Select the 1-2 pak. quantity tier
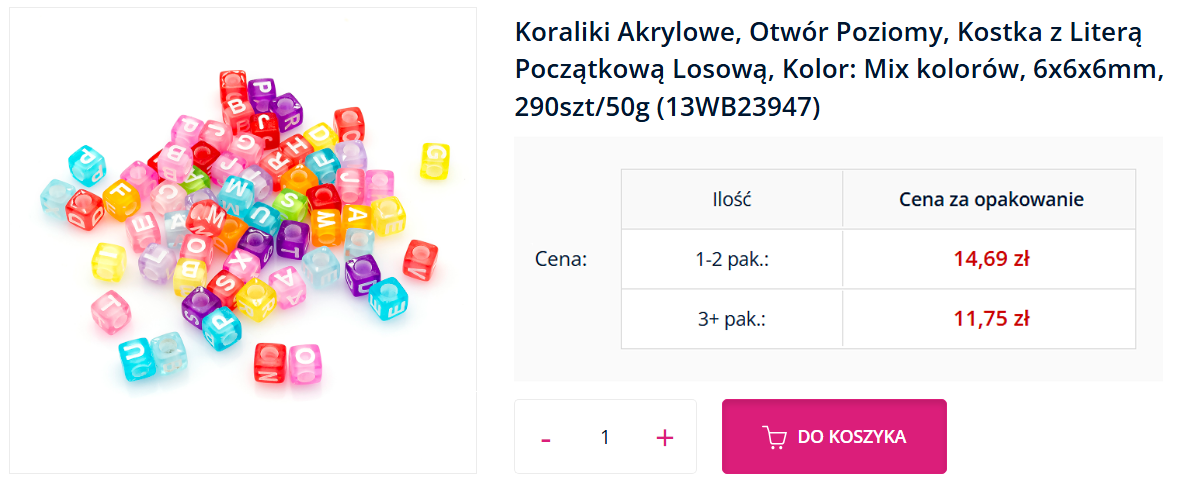The image size is (1179, 484). point(732,260)
